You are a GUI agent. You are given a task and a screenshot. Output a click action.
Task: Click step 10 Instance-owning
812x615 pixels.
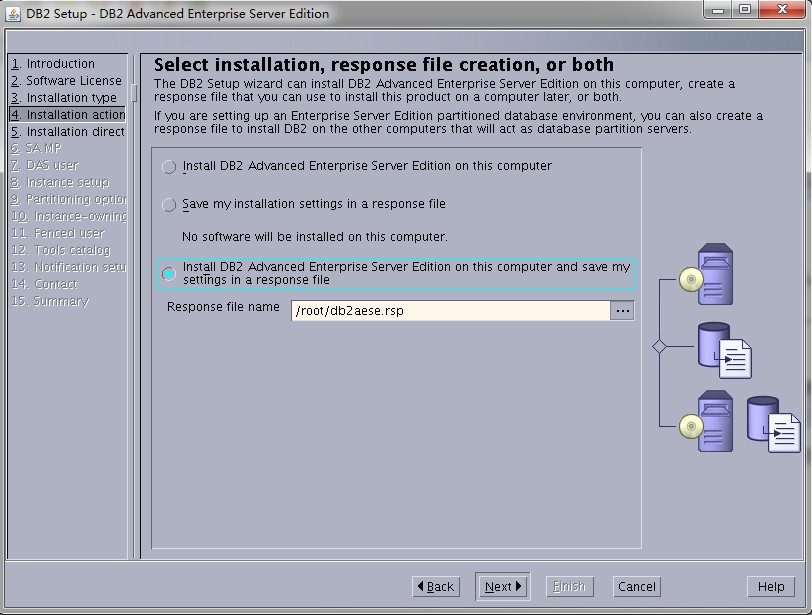tap(67, 216)
